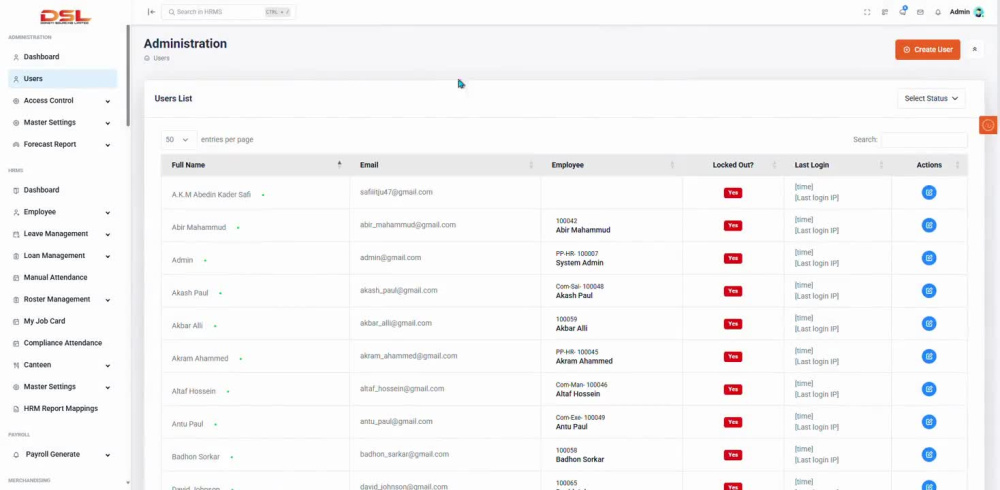Edit user Abir Mahammud
The image size is (1000, 490).
pyautogui.click(x=929, y=225)
